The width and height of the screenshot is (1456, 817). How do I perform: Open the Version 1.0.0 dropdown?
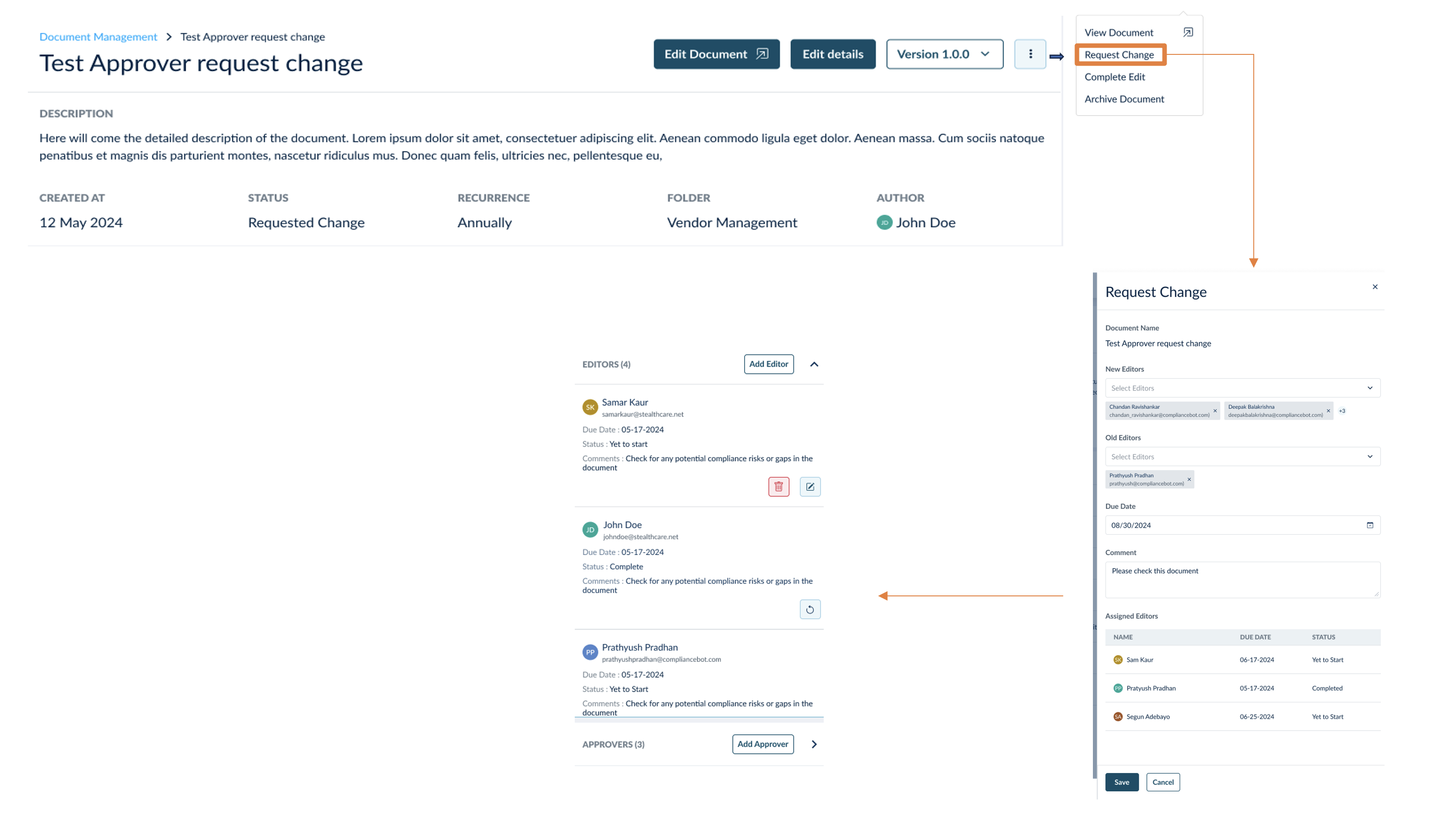point(945,54)
